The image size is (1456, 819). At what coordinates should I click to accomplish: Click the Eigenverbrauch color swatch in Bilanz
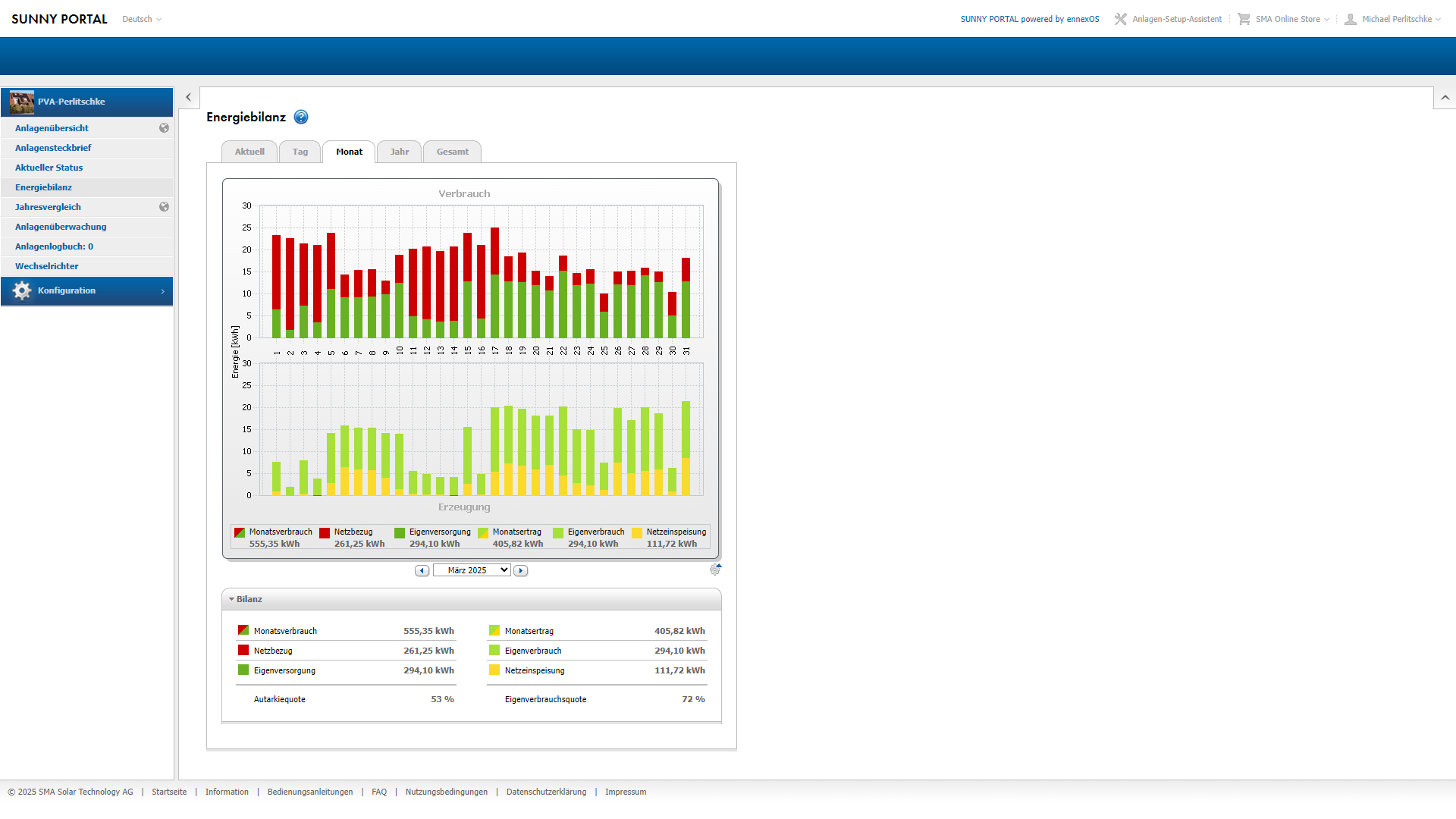tap(494, 651)
